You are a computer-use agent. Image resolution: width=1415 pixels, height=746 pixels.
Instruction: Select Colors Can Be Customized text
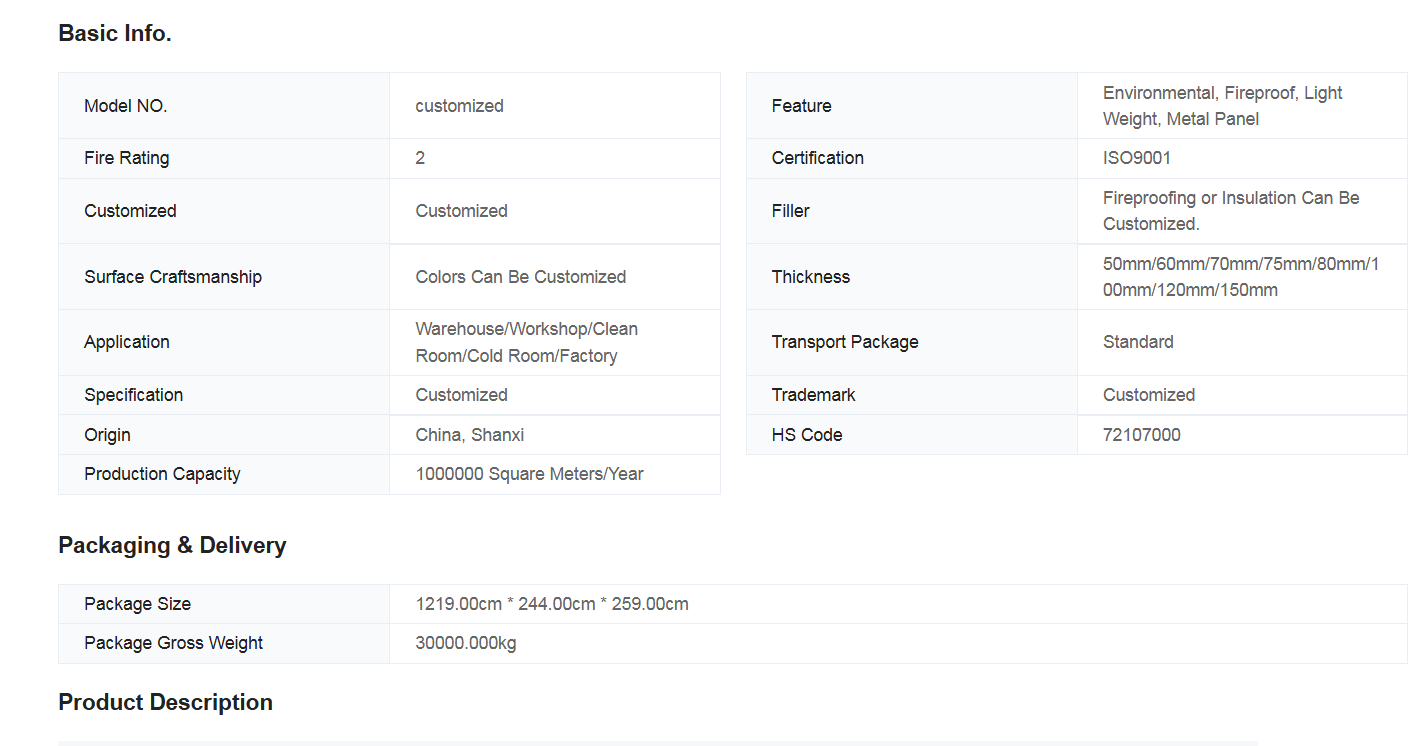(x=521, y=277)
